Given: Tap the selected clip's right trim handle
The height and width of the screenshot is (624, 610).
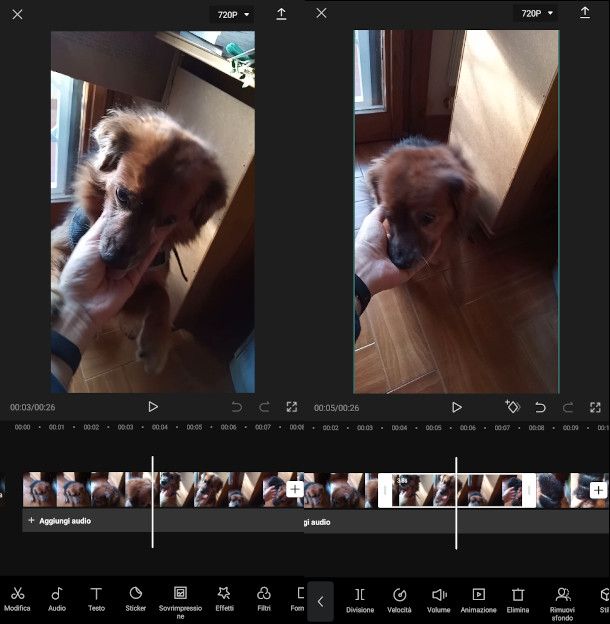Looking at the screenshot, I should pos(529,490).
